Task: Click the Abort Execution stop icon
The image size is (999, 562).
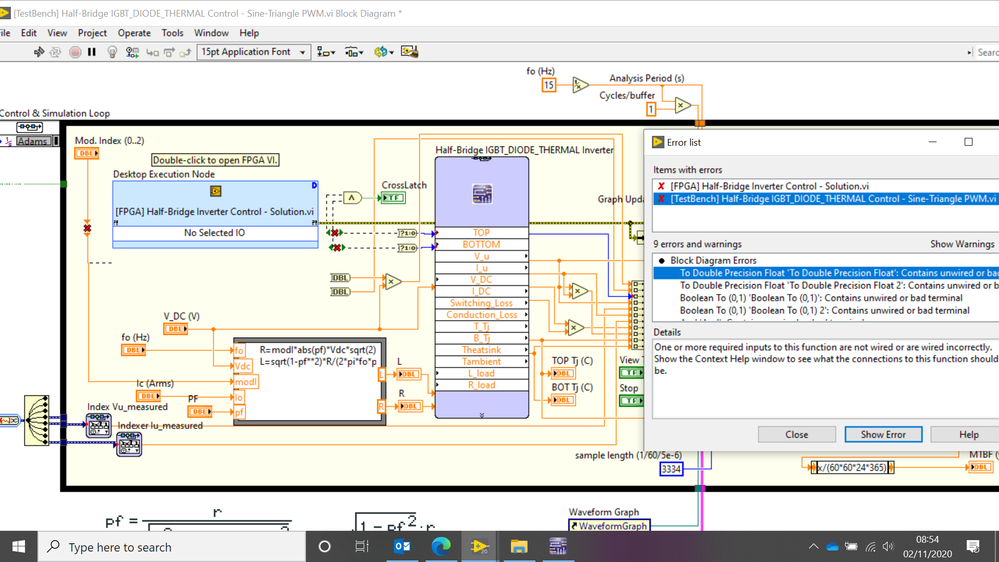Action: (x=75, y=52)
